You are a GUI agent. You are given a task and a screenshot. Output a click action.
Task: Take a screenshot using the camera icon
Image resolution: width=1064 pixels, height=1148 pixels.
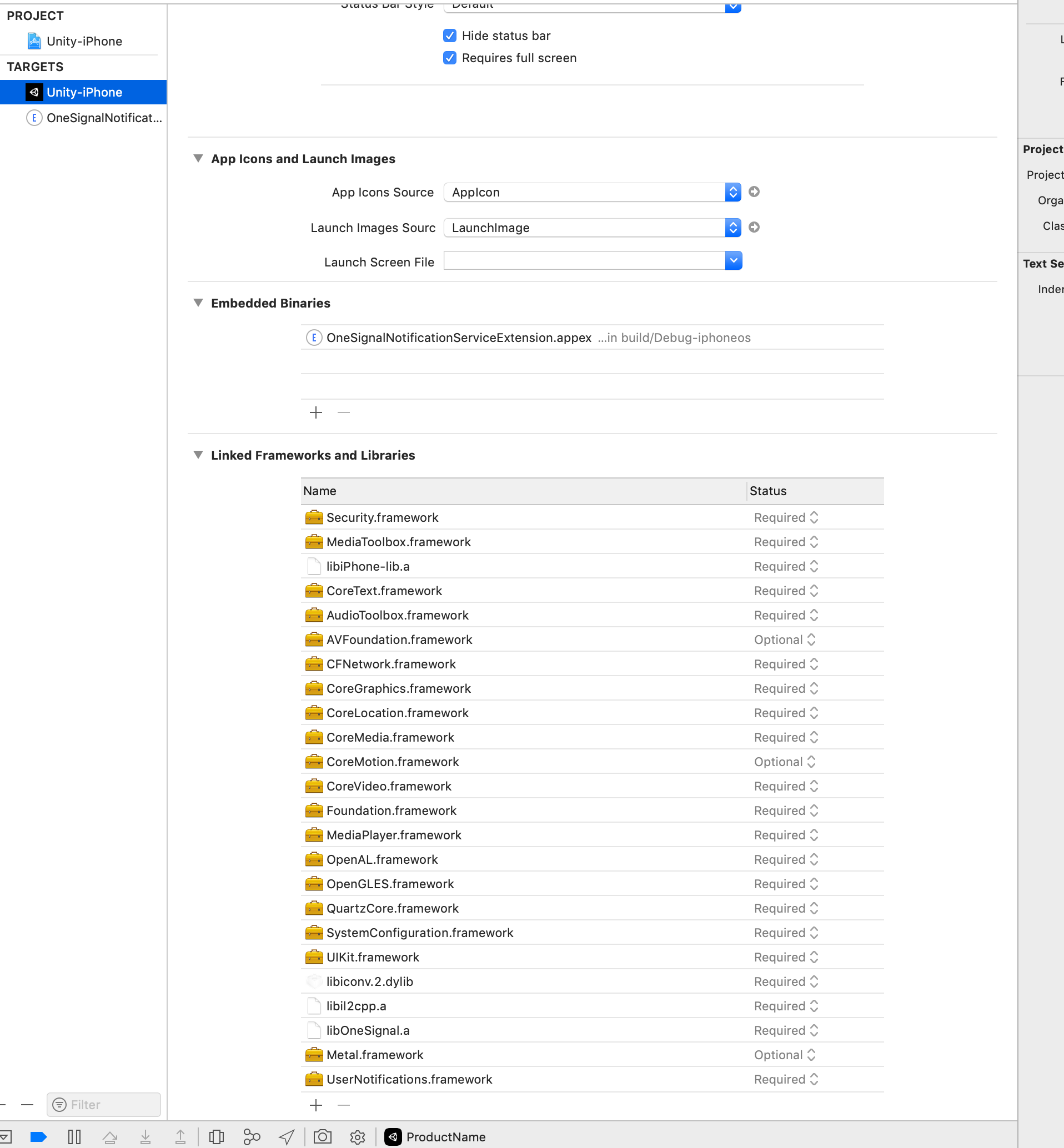click(323, 1136)
